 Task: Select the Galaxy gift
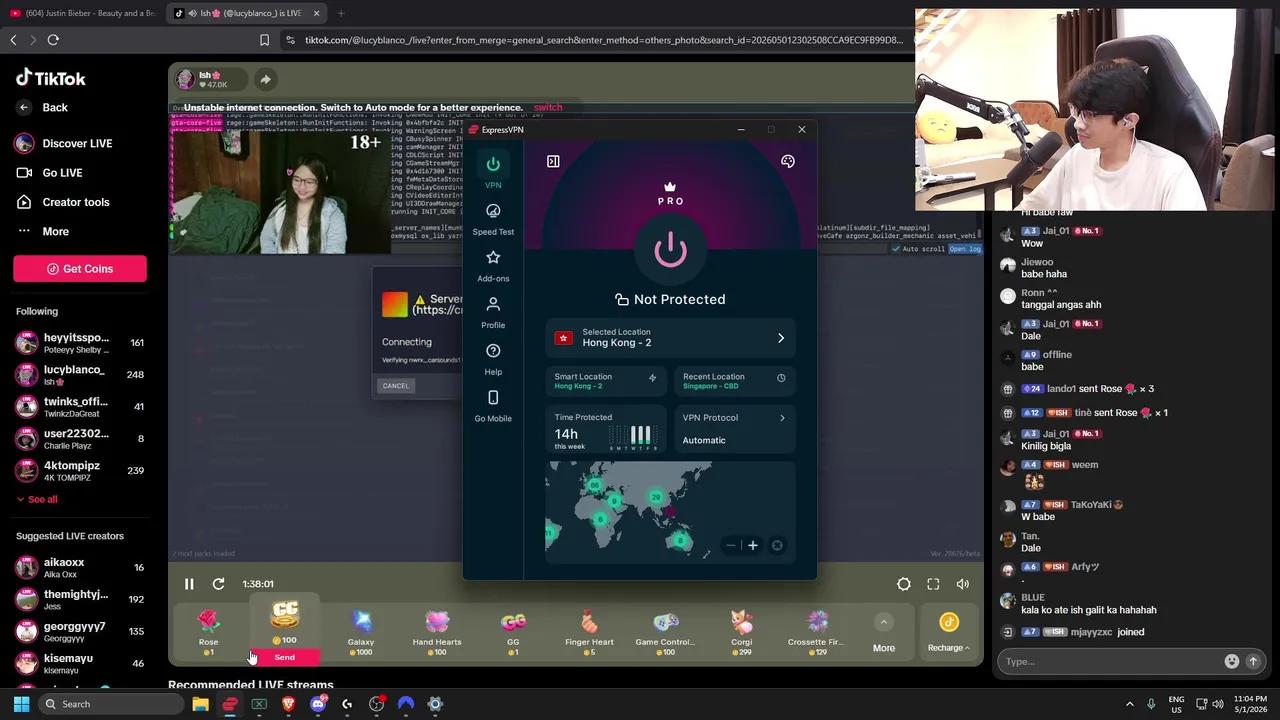pos(361,632)
